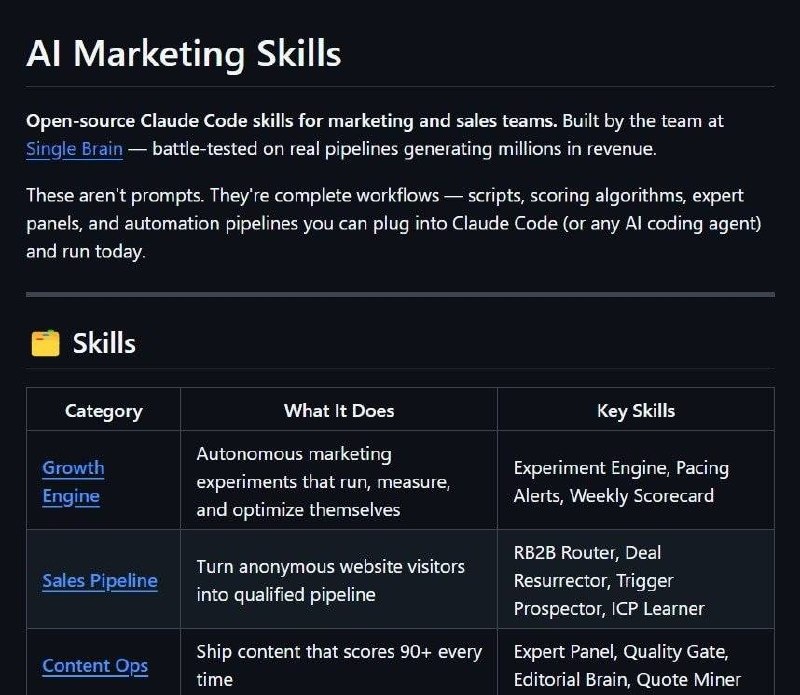The width and height of the screenshot is (800, 695).
Task: Click the Expert Panel, Quality Gate cell
Action: (x=636, y=665)
